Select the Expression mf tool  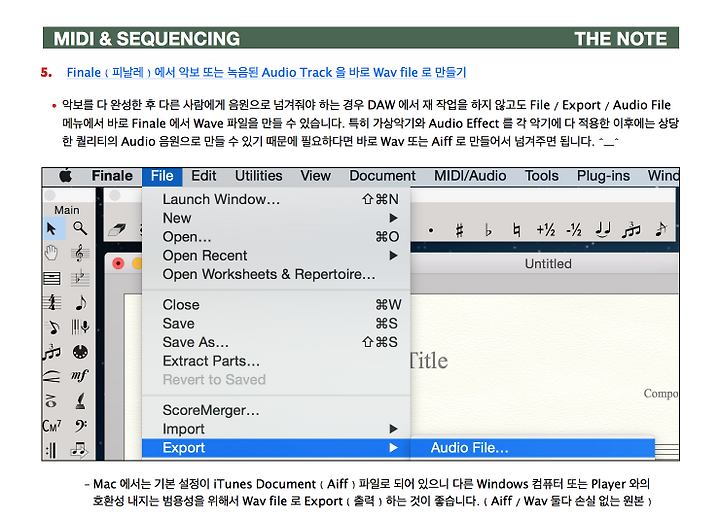[80, 377]
